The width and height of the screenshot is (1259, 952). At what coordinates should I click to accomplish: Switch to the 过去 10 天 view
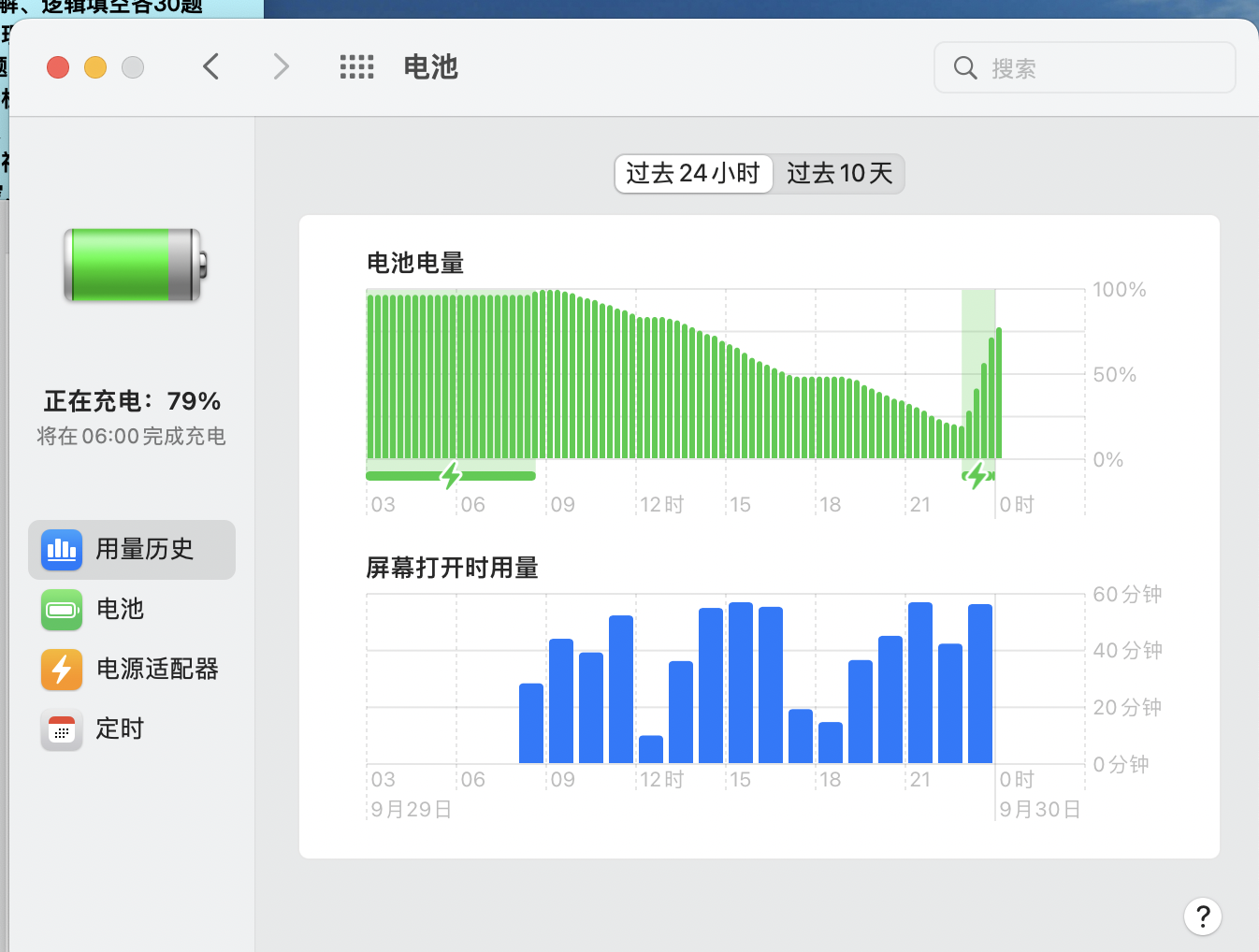click(839, 174)
